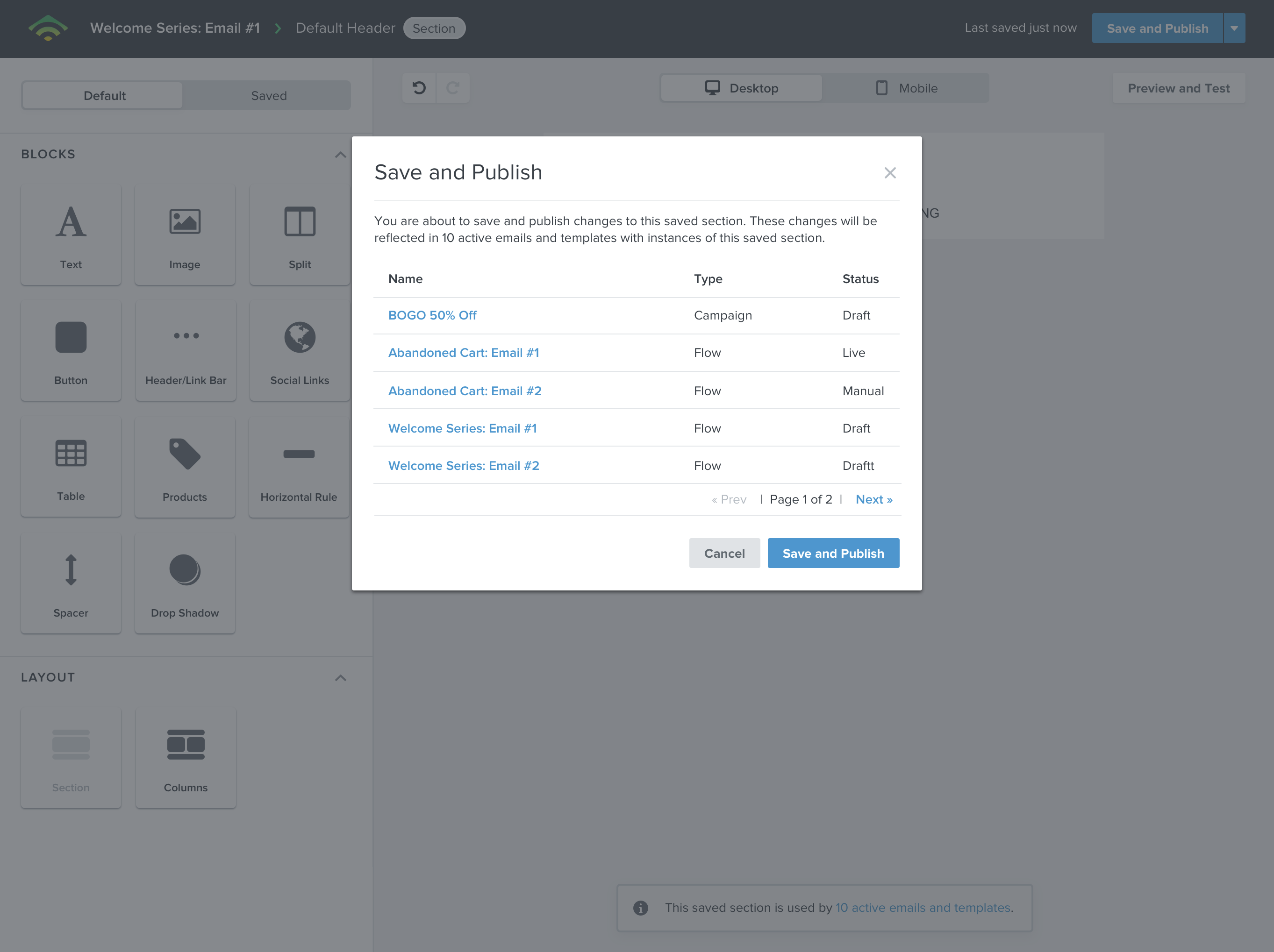Go to Next page of results
The image size is (1274, 952).
point(874,500)
